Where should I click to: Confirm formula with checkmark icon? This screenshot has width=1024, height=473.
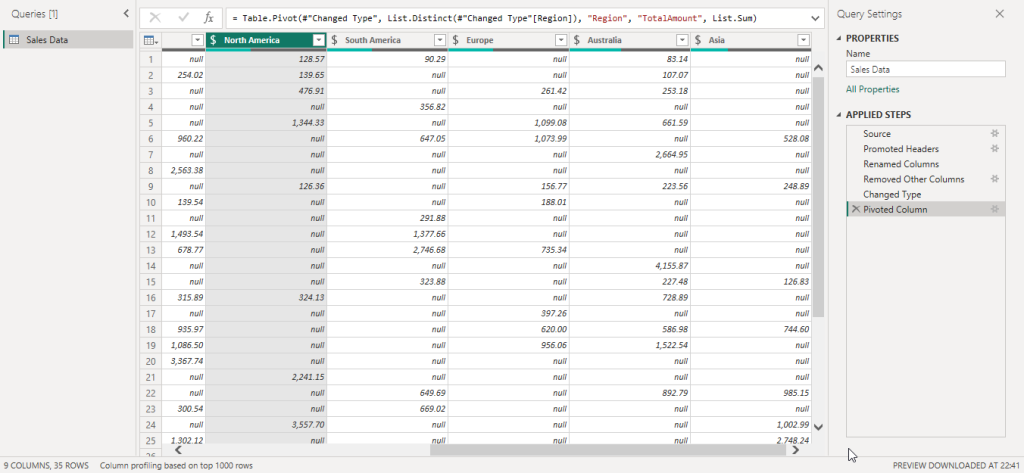click(184, 18)
